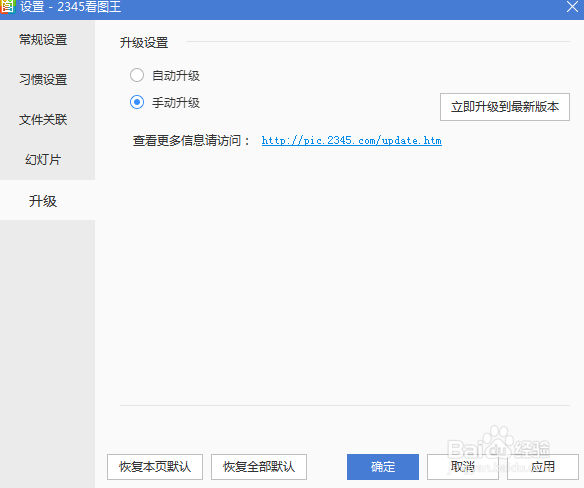Viewport: 584px width, 488px height.
Task: Click the 2345看图王 app icon in the title bar
Action: click(7, 6)
